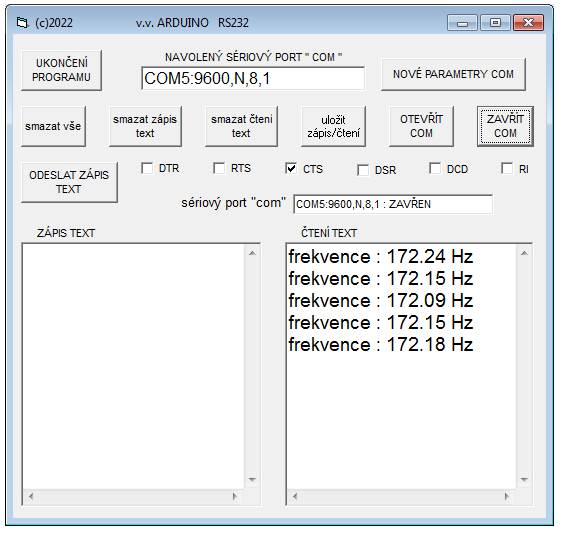Toggle the RI checkbox

pos(507,168)
